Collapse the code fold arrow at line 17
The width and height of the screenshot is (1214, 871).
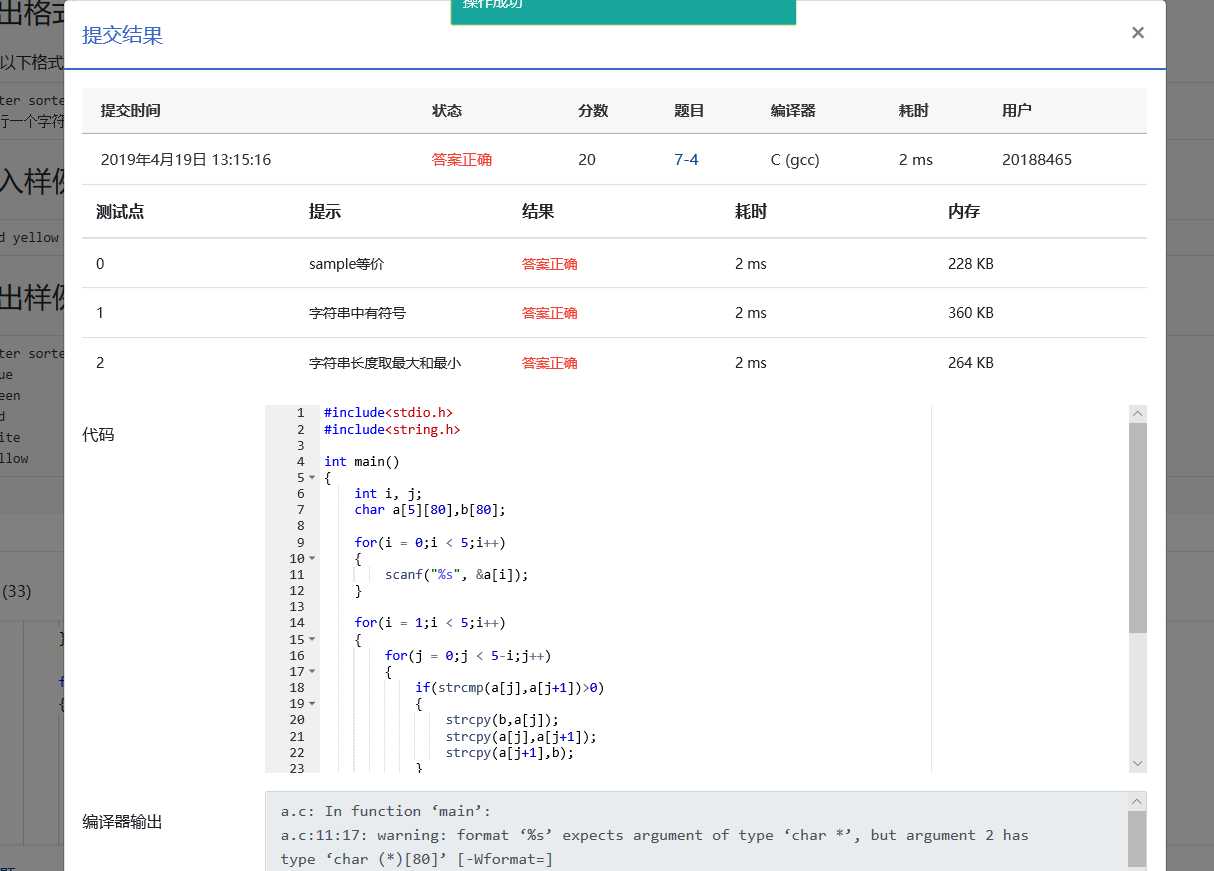click(312, 672)
